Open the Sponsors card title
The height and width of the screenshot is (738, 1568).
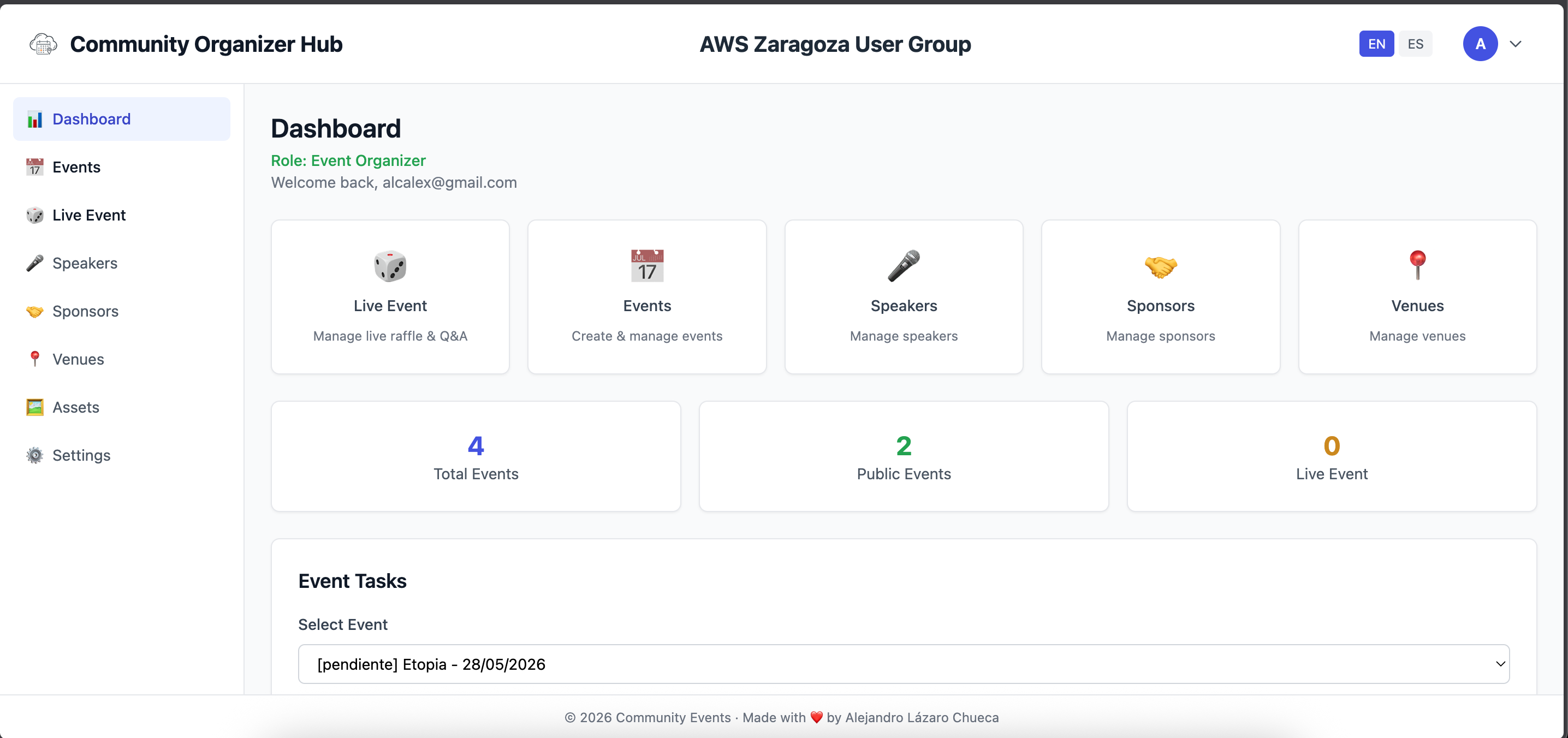point(1161,306)
